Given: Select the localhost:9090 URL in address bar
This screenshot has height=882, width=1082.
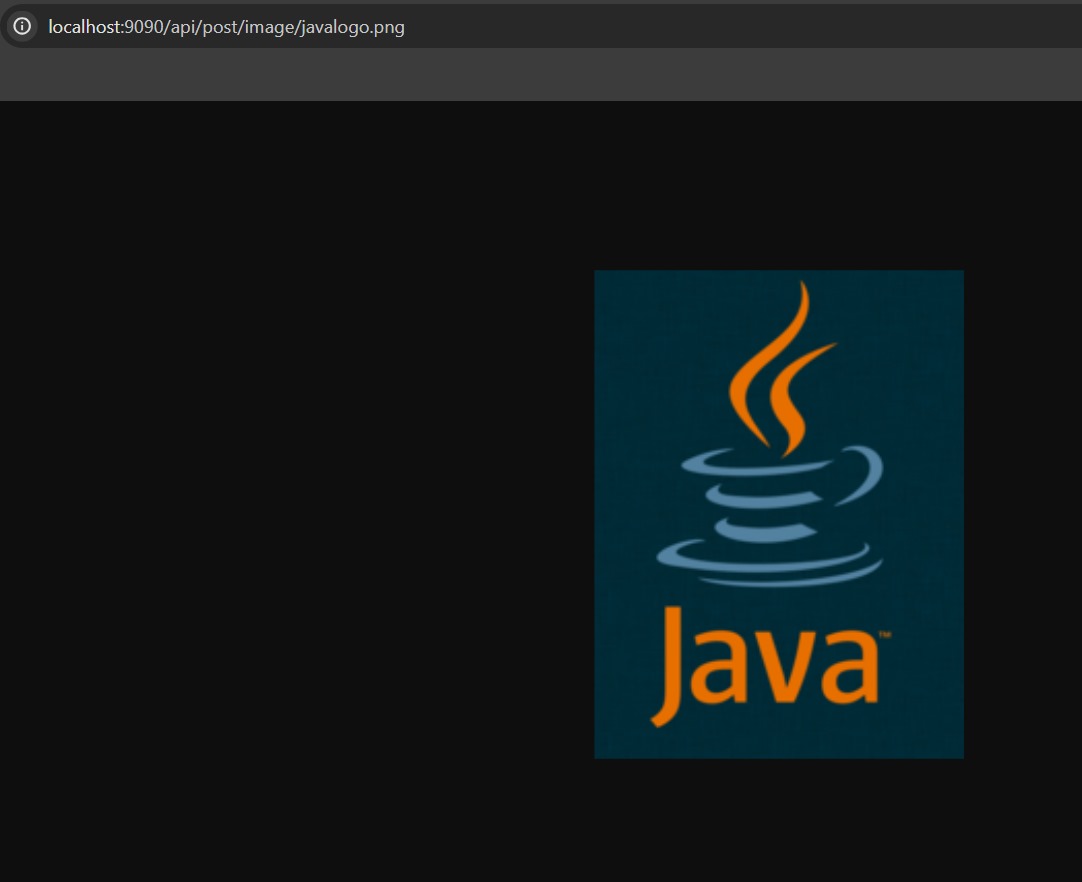Looking at the screenshot, I should (226, 27).
